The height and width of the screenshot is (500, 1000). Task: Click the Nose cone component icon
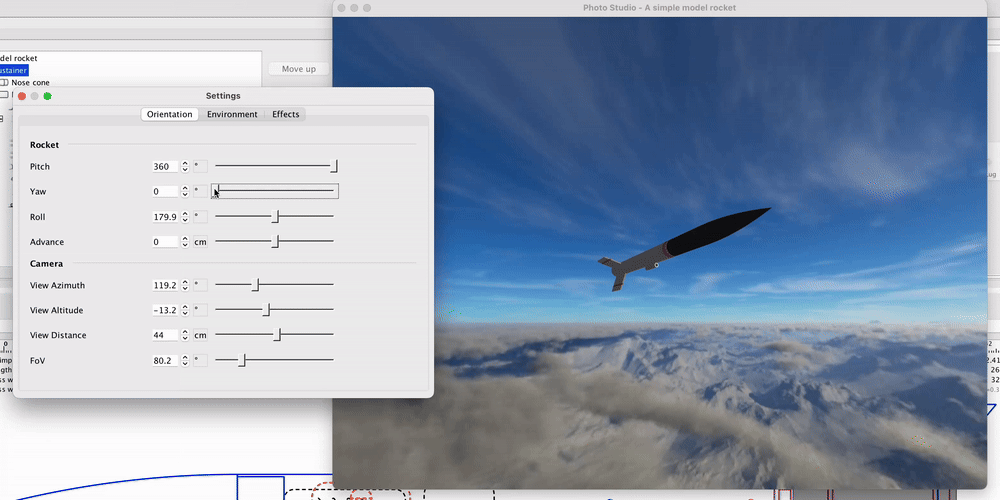4,83
